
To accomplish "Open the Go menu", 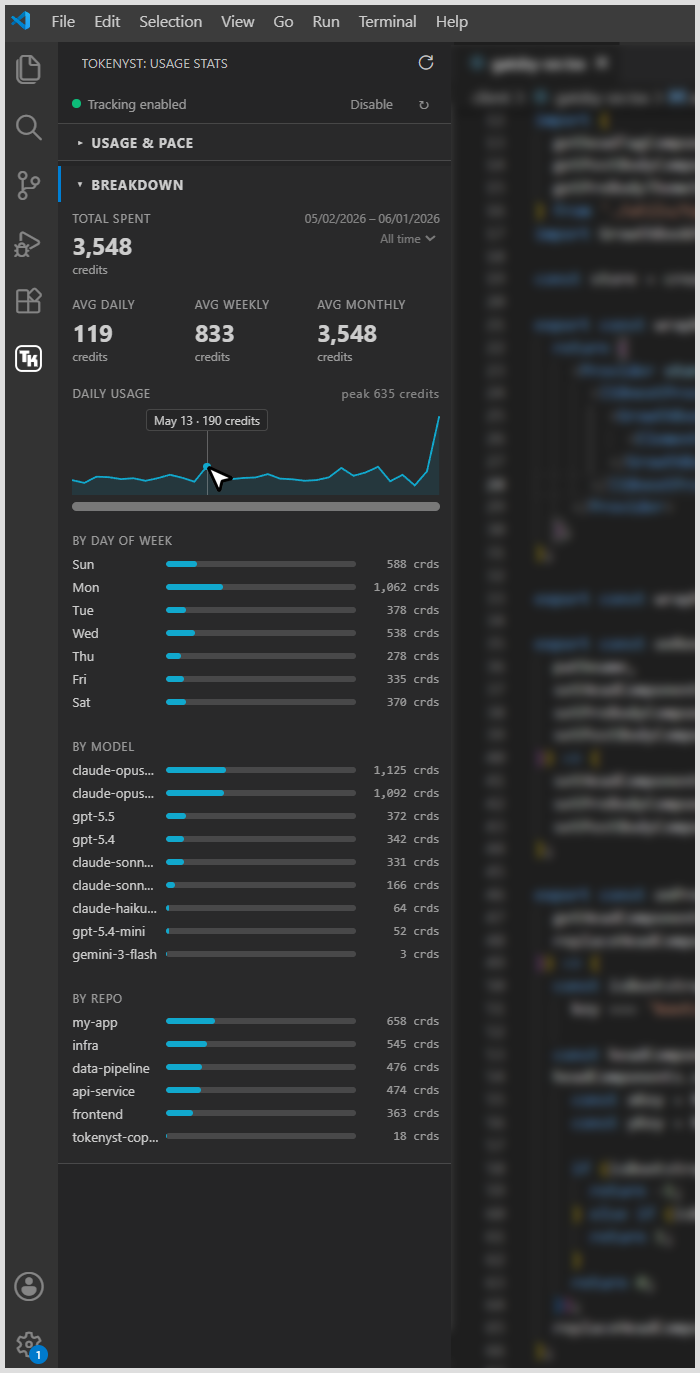I will click(x=284, y=21).
